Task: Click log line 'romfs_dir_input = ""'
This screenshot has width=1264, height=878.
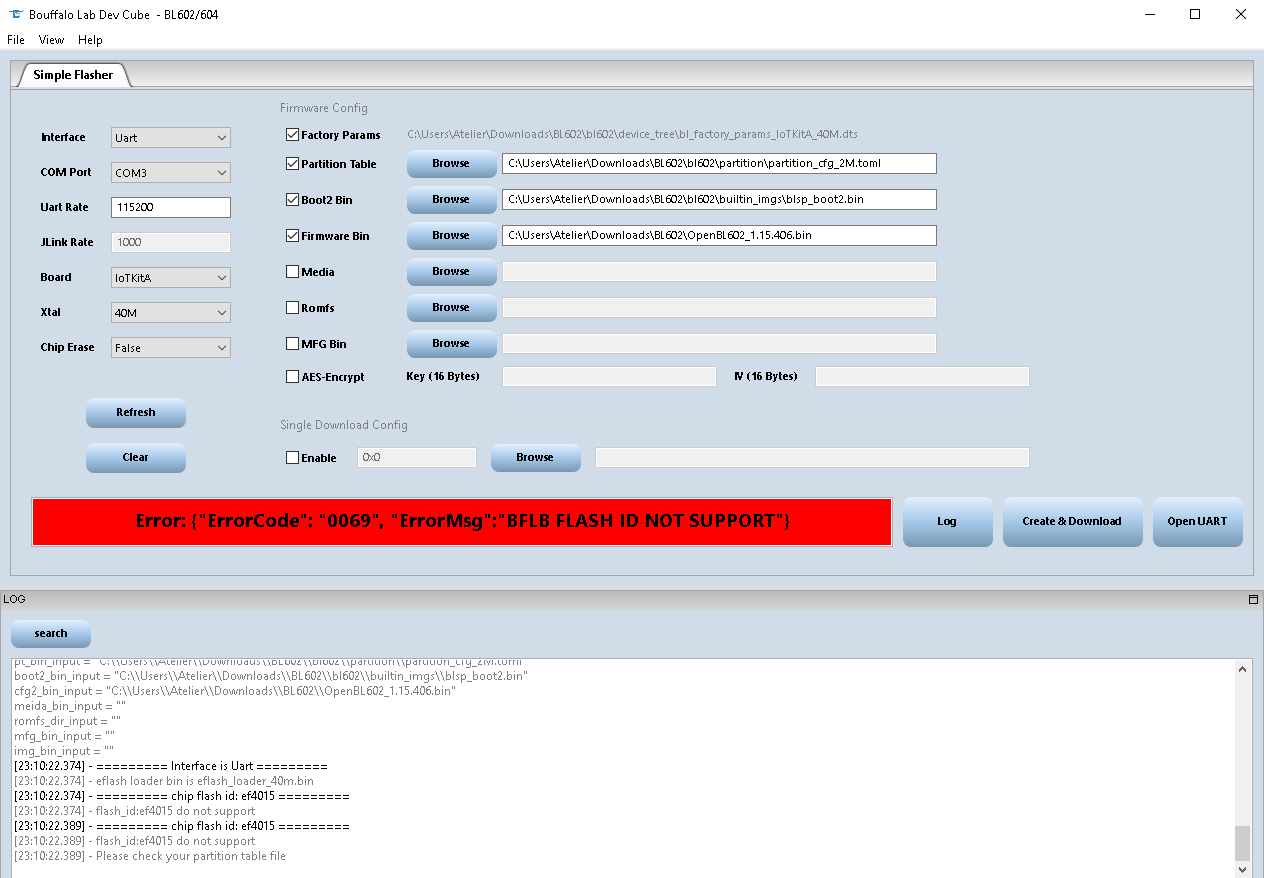Action: click(67, 721)
